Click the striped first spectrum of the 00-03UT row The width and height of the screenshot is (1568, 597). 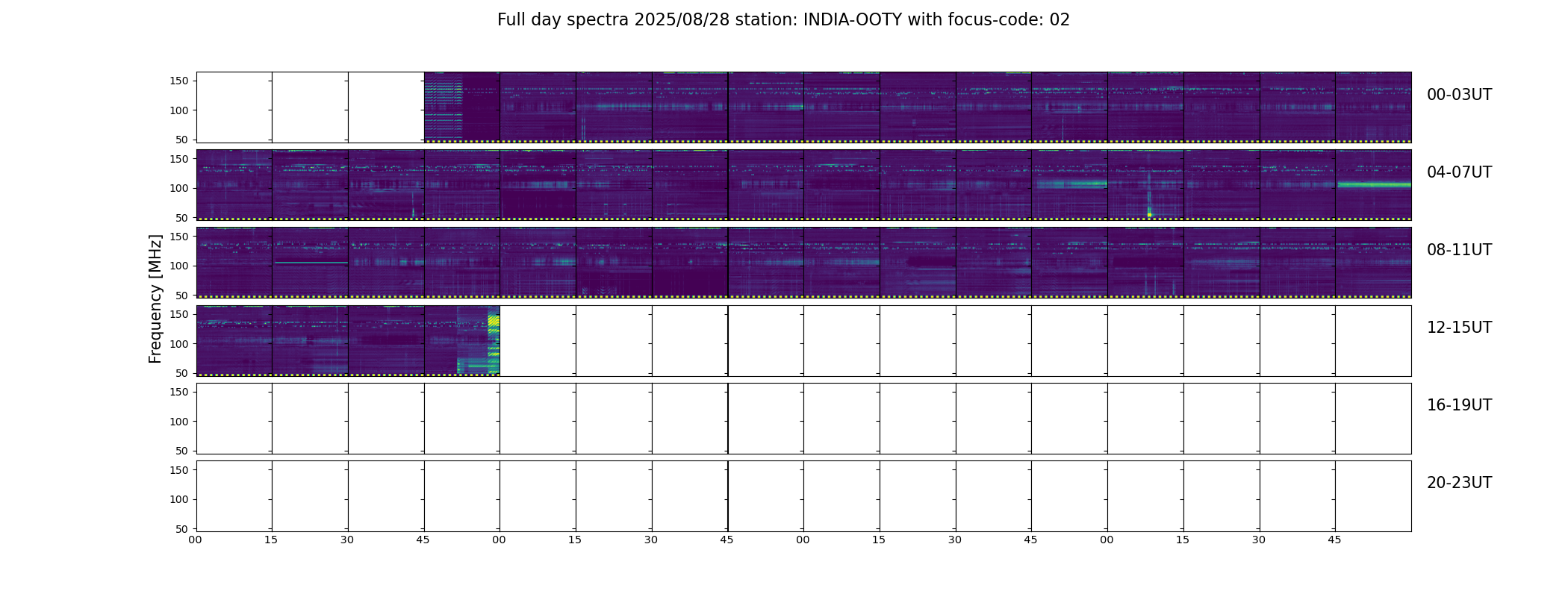click(444, 107)
